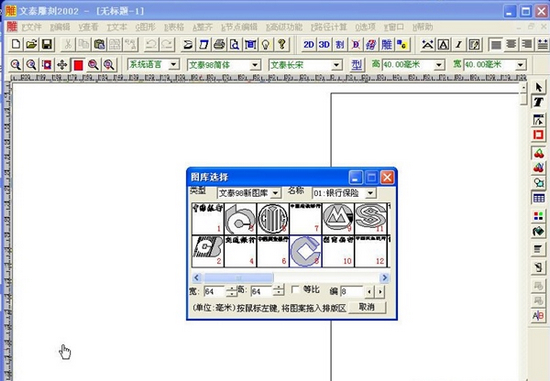Click the red rectangle tool in right toolbar
The image size is (550, 381).
[x=538, y=135]
